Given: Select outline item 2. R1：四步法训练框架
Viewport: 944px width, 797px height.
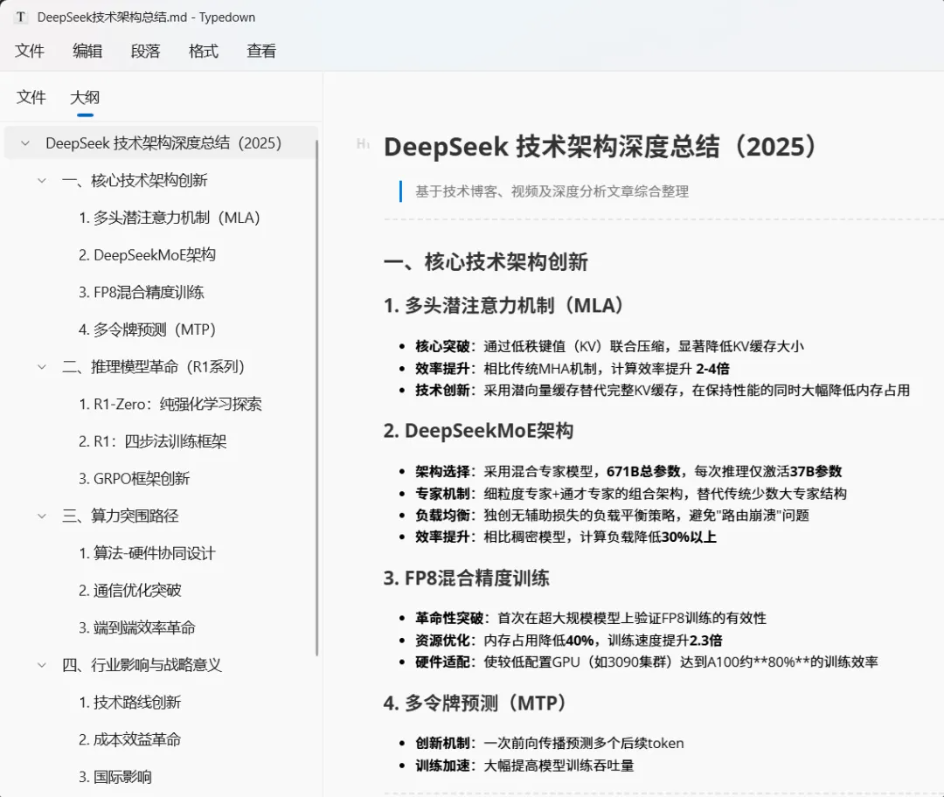Looking at the screenshot, I should pyautogui.click(x=152, y=441).
